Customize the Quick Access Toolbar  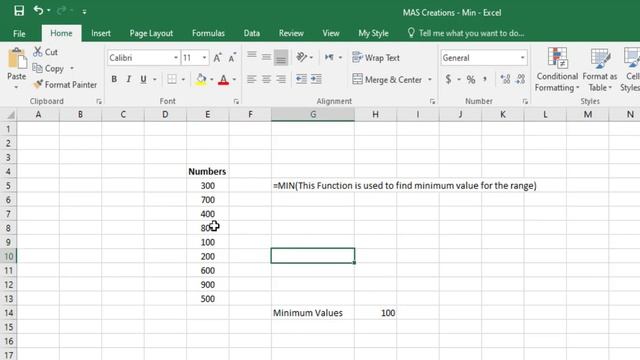point(84,12)
